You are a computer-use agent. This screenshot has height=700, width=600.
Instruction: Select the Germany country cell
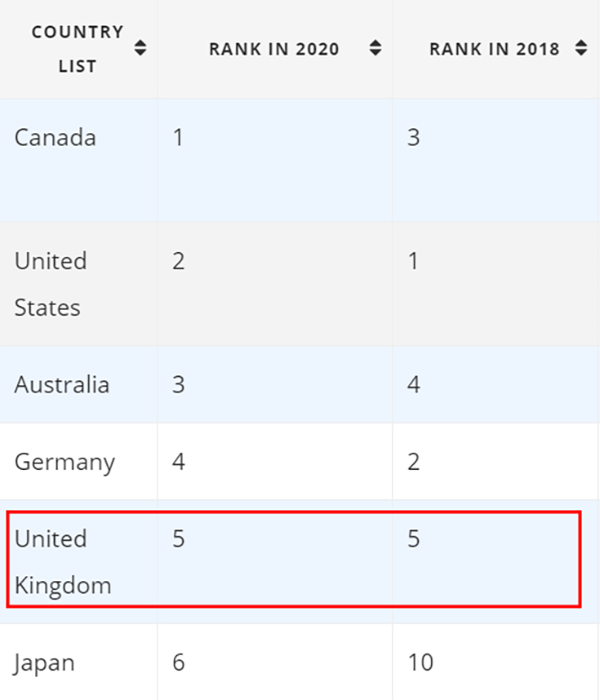(64, 462)
